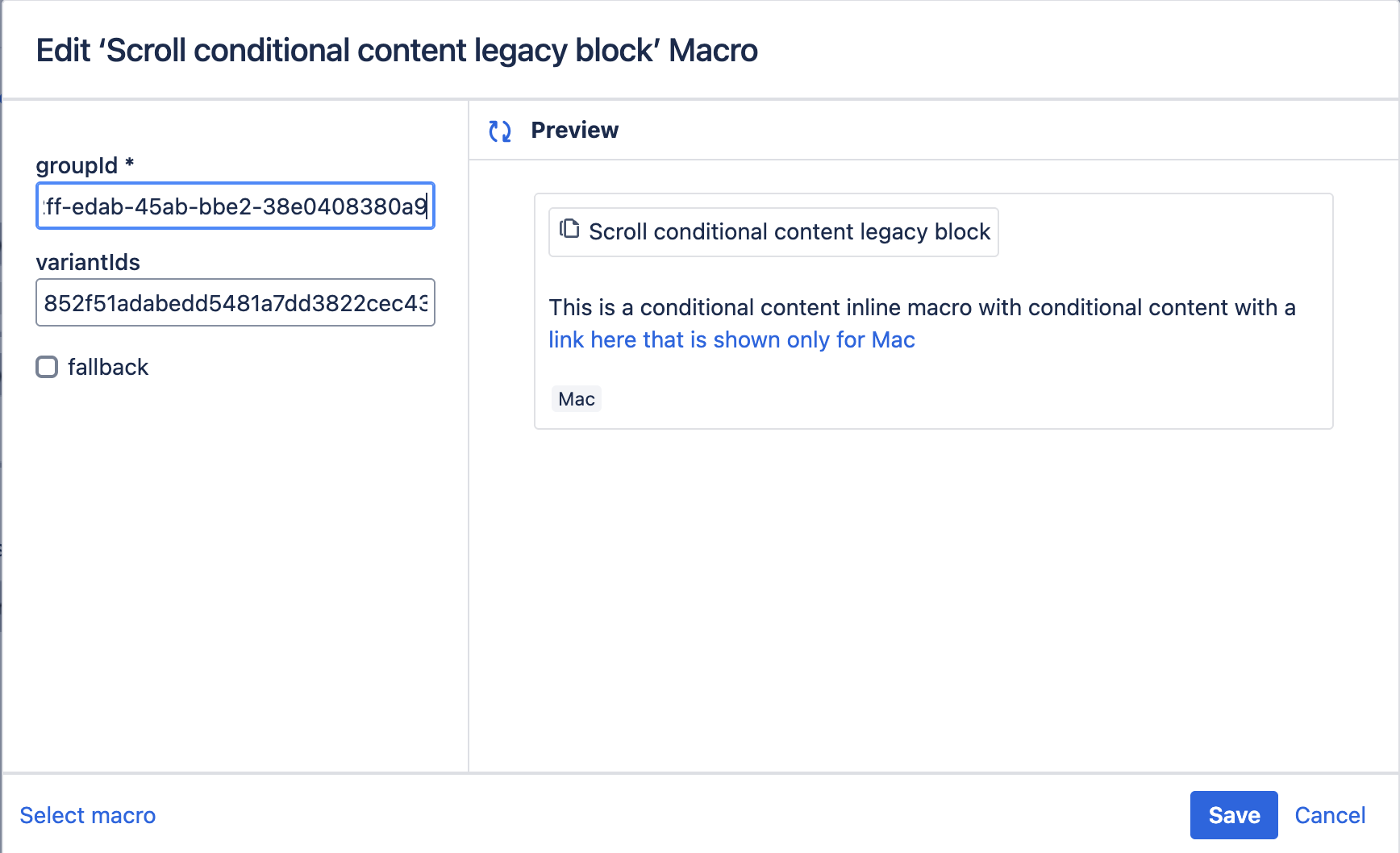Click into the variantIds text field
Viewport: 1400px width, 853px height.
pos(235,303)
